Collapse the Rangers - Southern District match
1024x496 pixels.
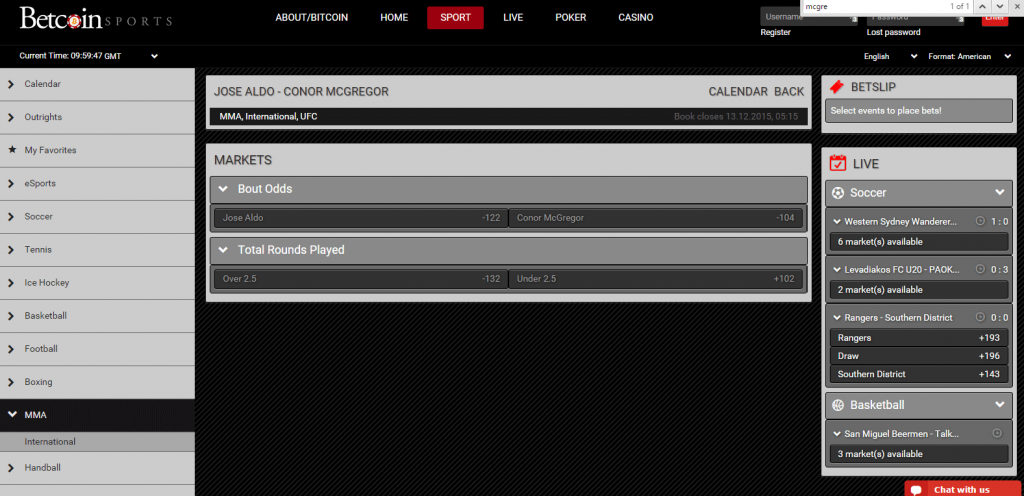click(x=837, y=318)
